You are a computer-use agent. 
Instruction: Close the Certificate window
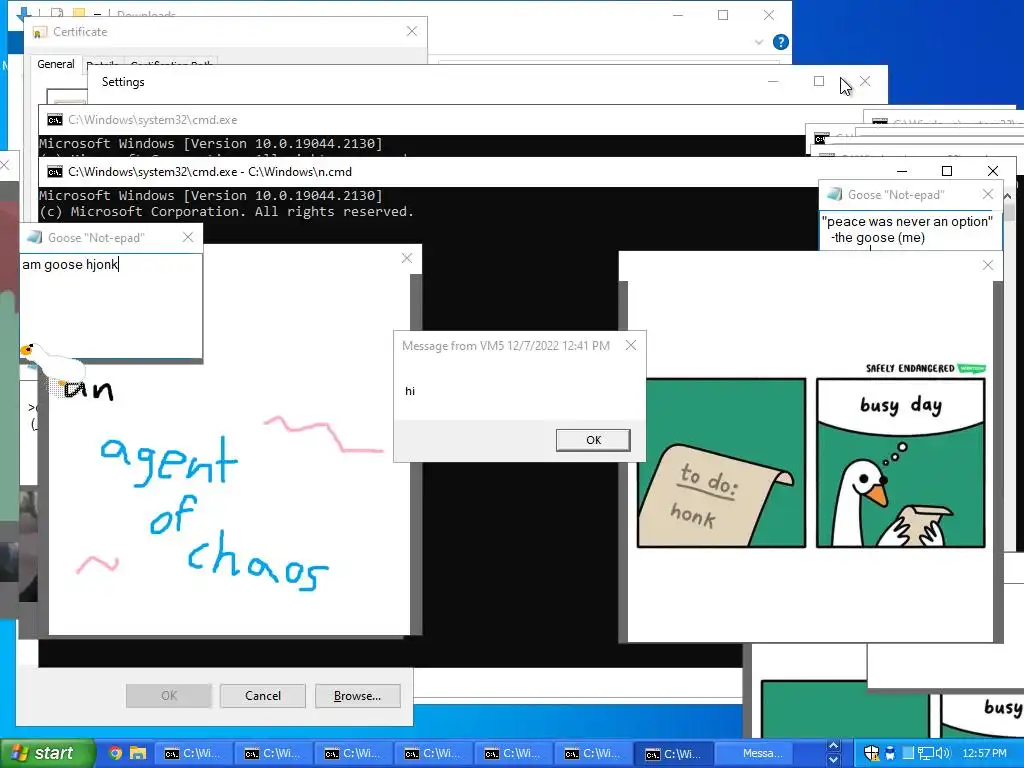coord(411,31)
